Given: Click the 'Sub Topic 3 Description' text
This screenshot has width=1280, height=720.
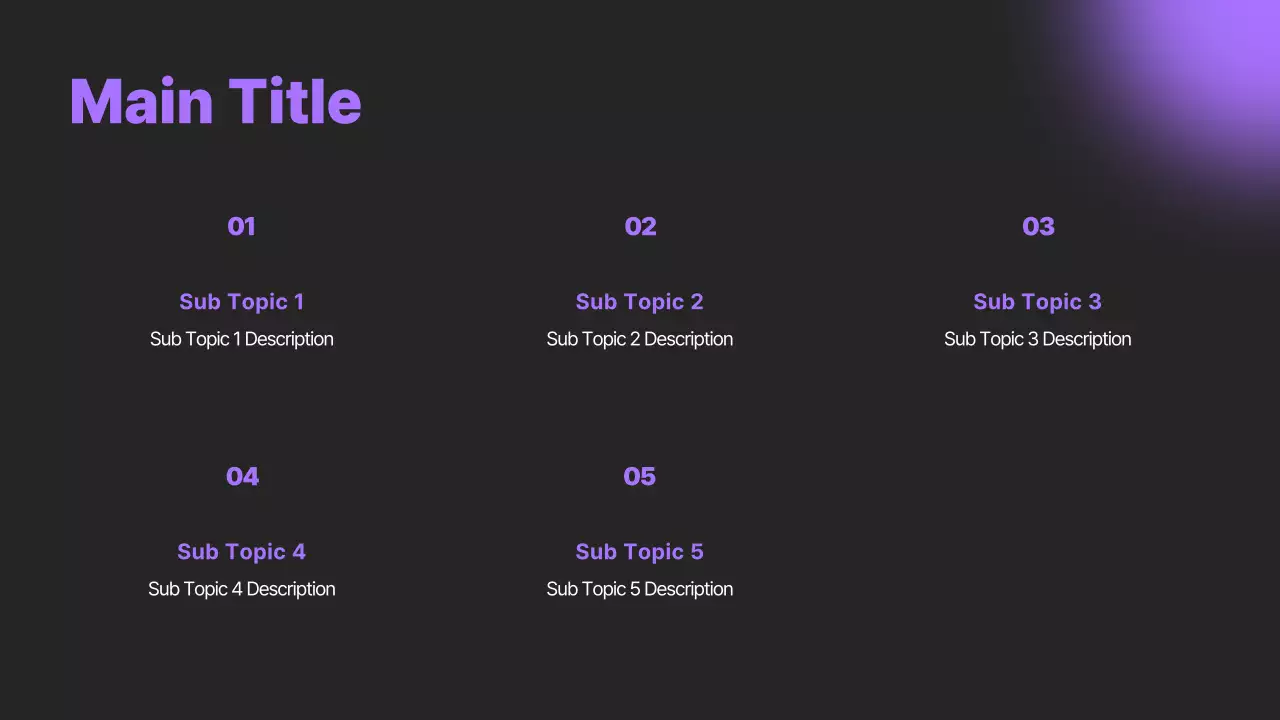Looking at the screenshot, I should pos(1037,339).
